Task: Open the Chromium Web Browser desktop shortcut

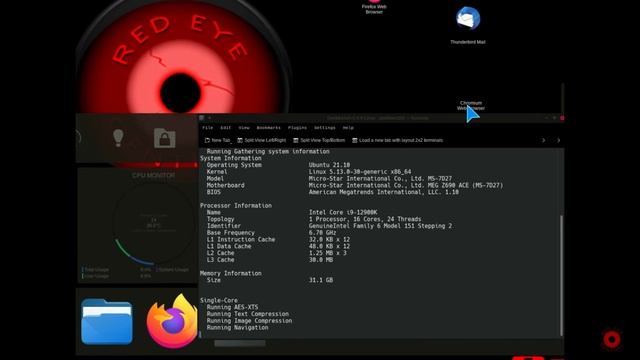Action: (x=471, y=106)
